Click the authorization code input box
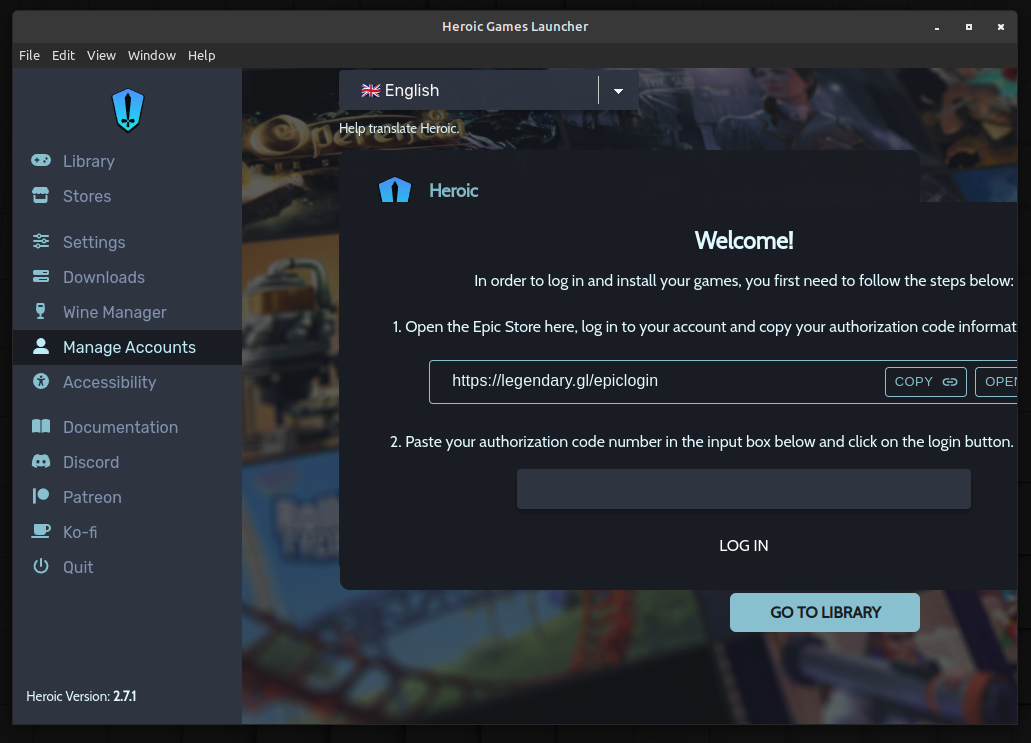Image resolution: width=1031 pixels, height=743 pixels. tap(743, 488)
